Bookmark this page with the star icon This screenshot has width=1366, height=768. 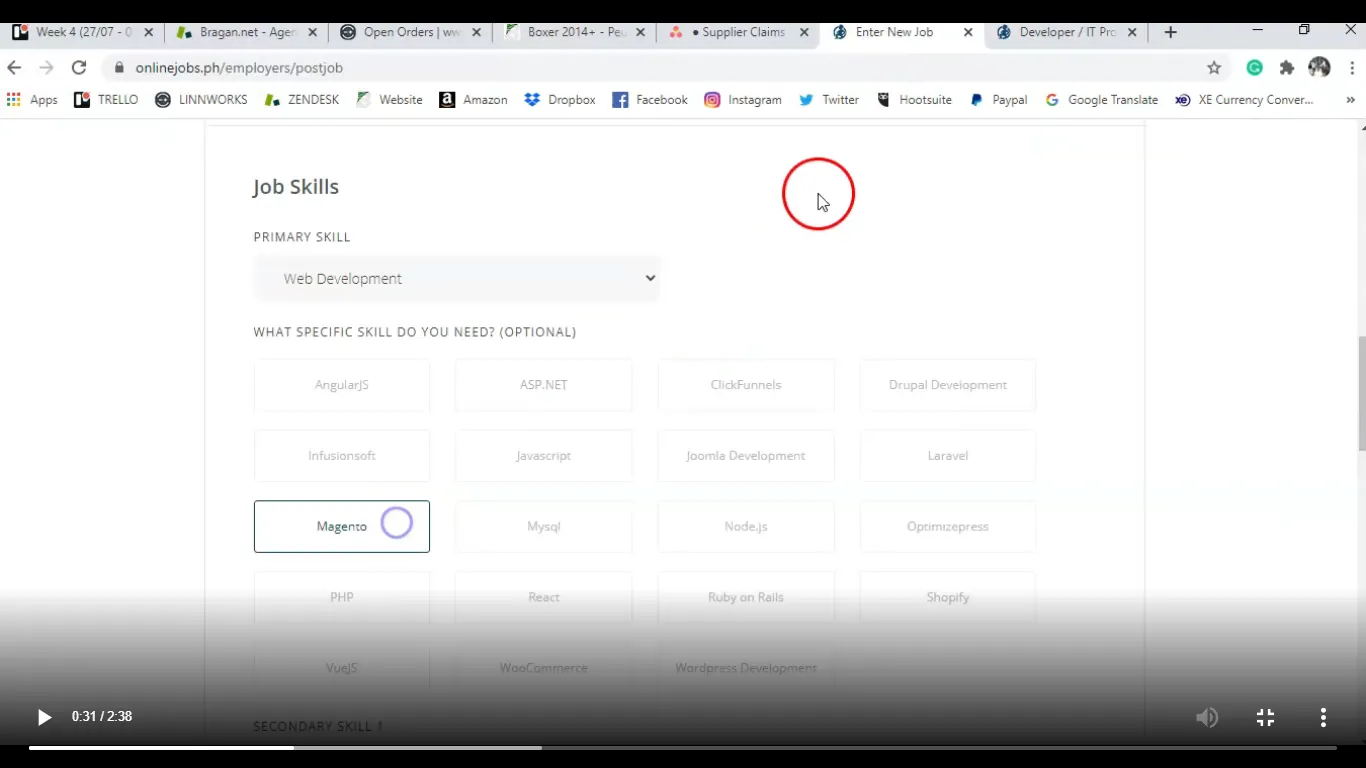tap(1214, 68)
